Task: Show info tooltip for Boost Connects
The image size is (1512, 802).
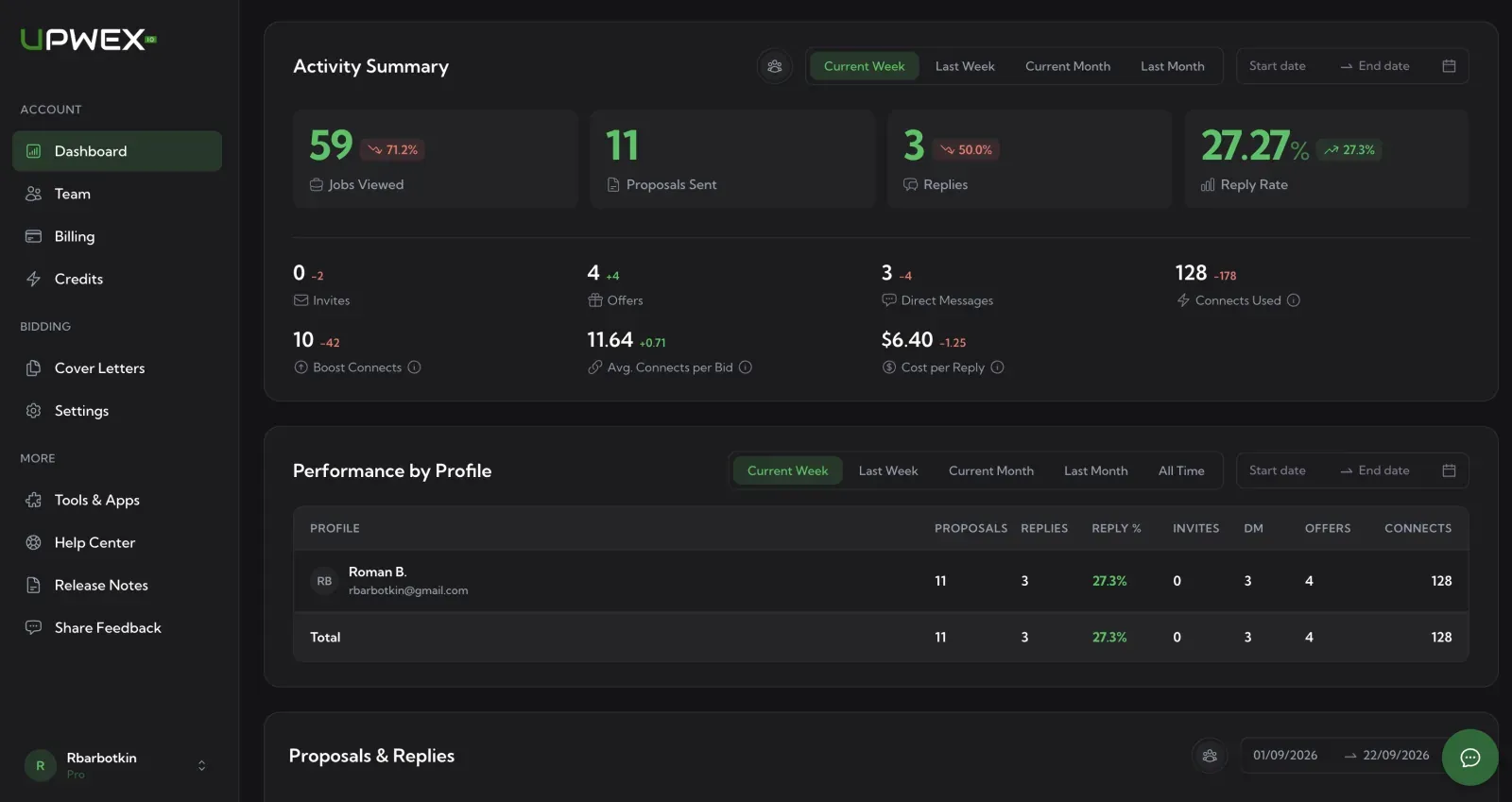Action: [414, 367]
